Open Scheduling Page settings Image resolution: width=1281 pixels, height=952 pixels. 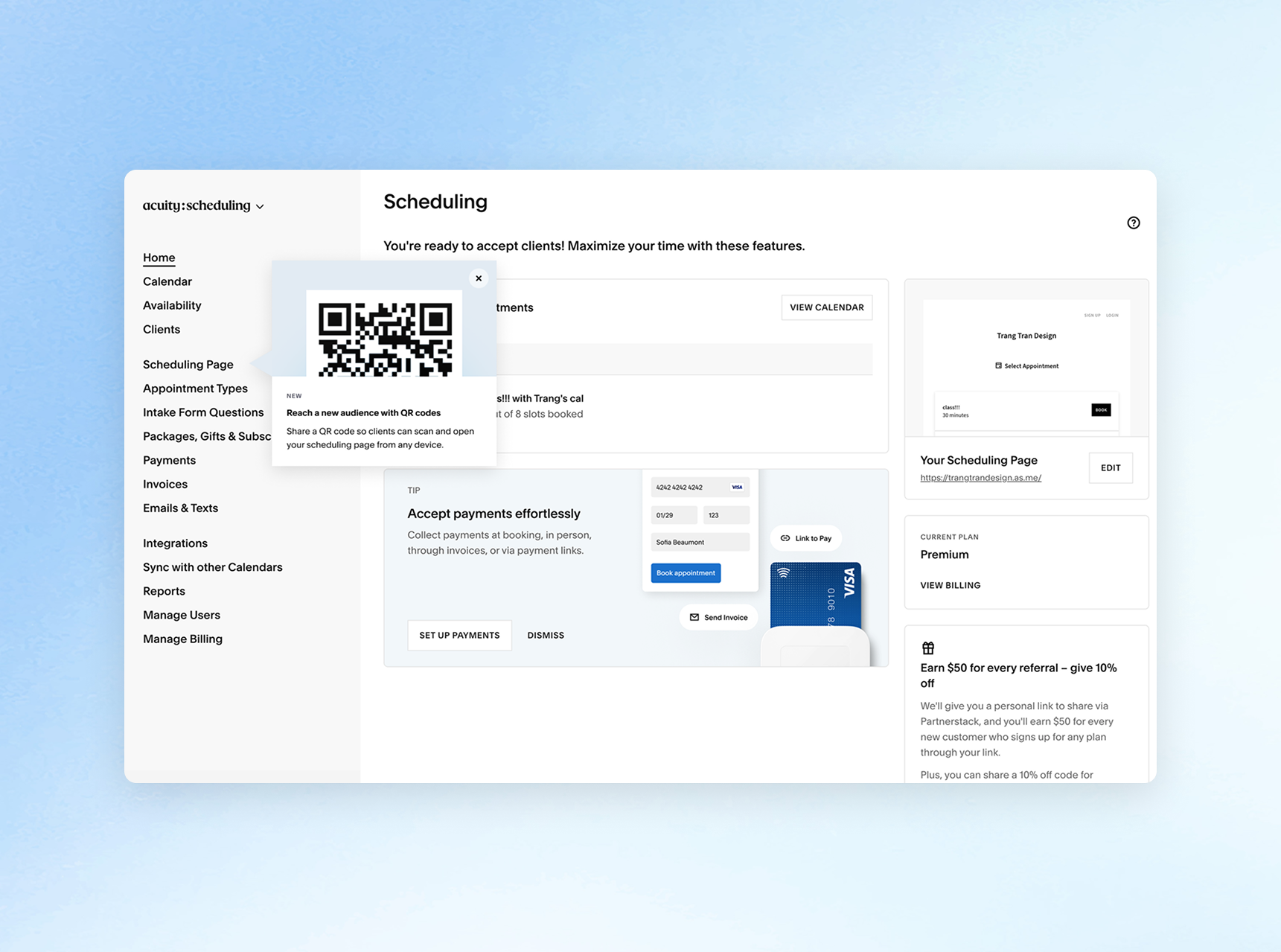pyautogui.click(x=188, y=364)
